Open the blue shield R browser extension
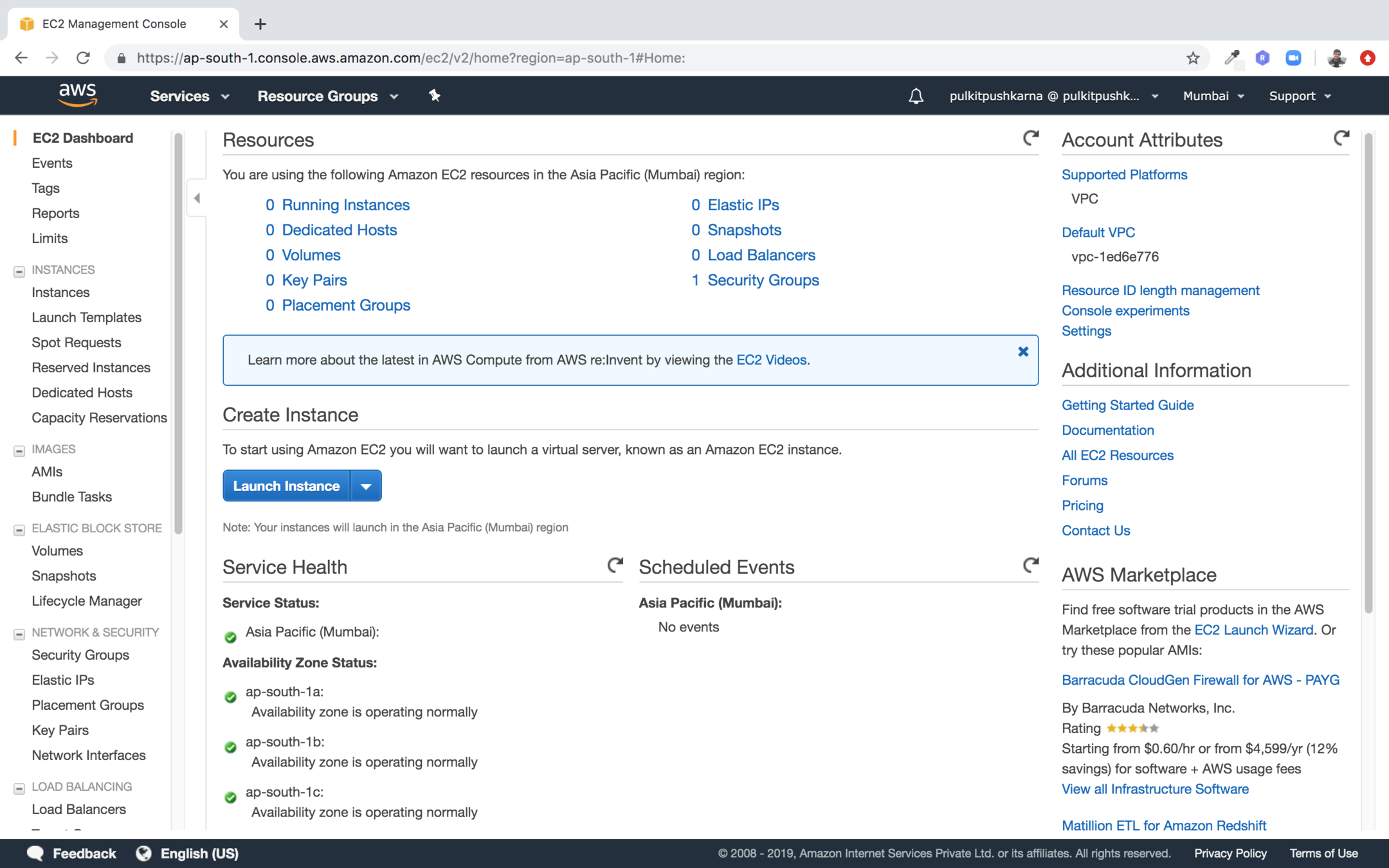Image resolution: width=1389 pixels, height=868 pixels. tap(1262, 58)
